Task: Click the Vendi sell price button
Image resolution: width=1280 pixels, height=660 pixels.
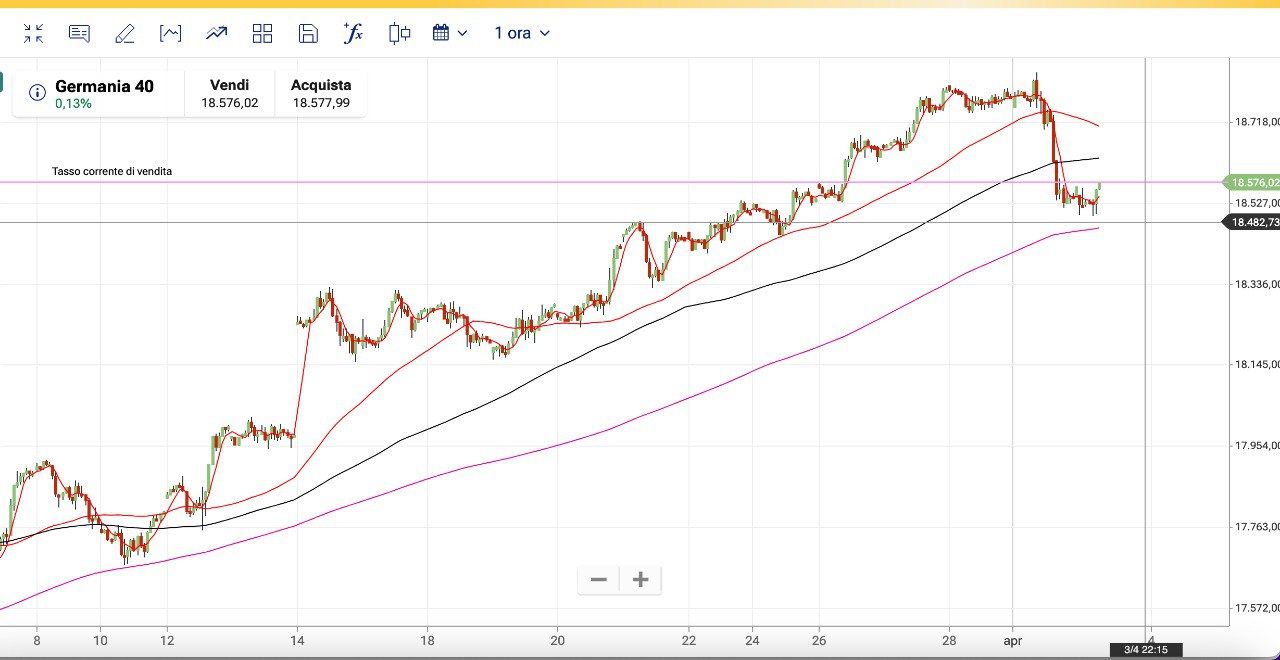Action: click(229, 94)
